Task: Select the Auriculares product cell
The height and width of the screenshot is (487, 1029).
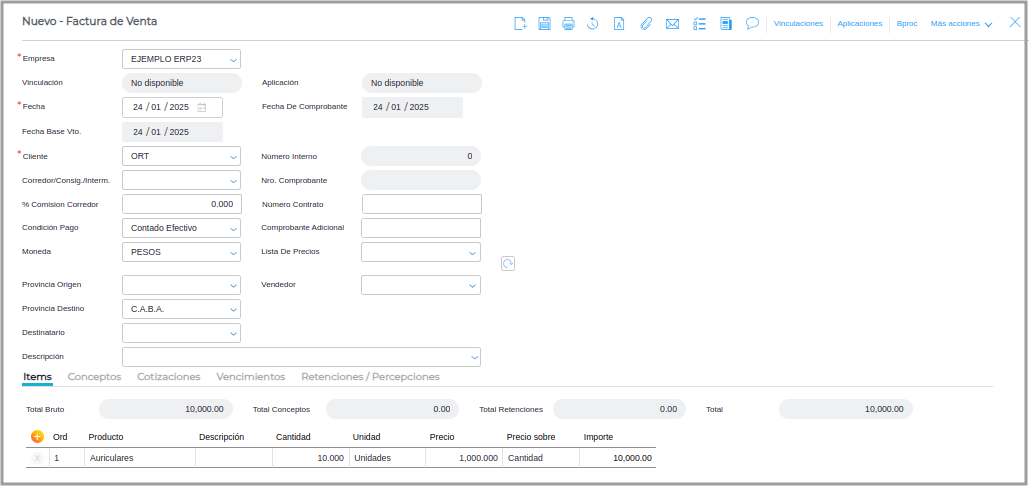Action: [139, 458]
